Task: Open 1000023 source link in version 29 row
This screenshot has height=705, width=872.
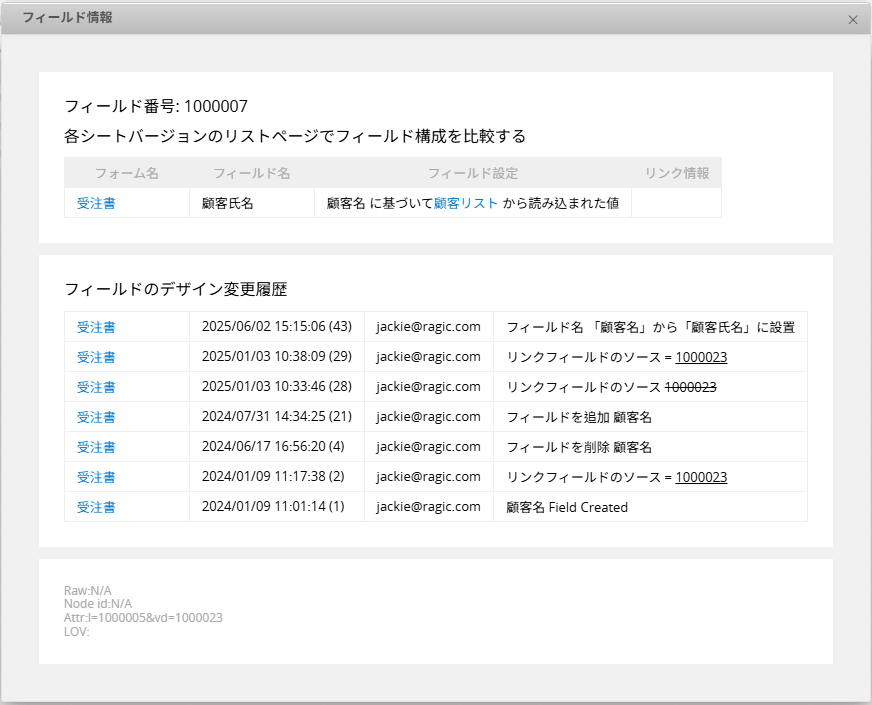Action: (701, 357)
